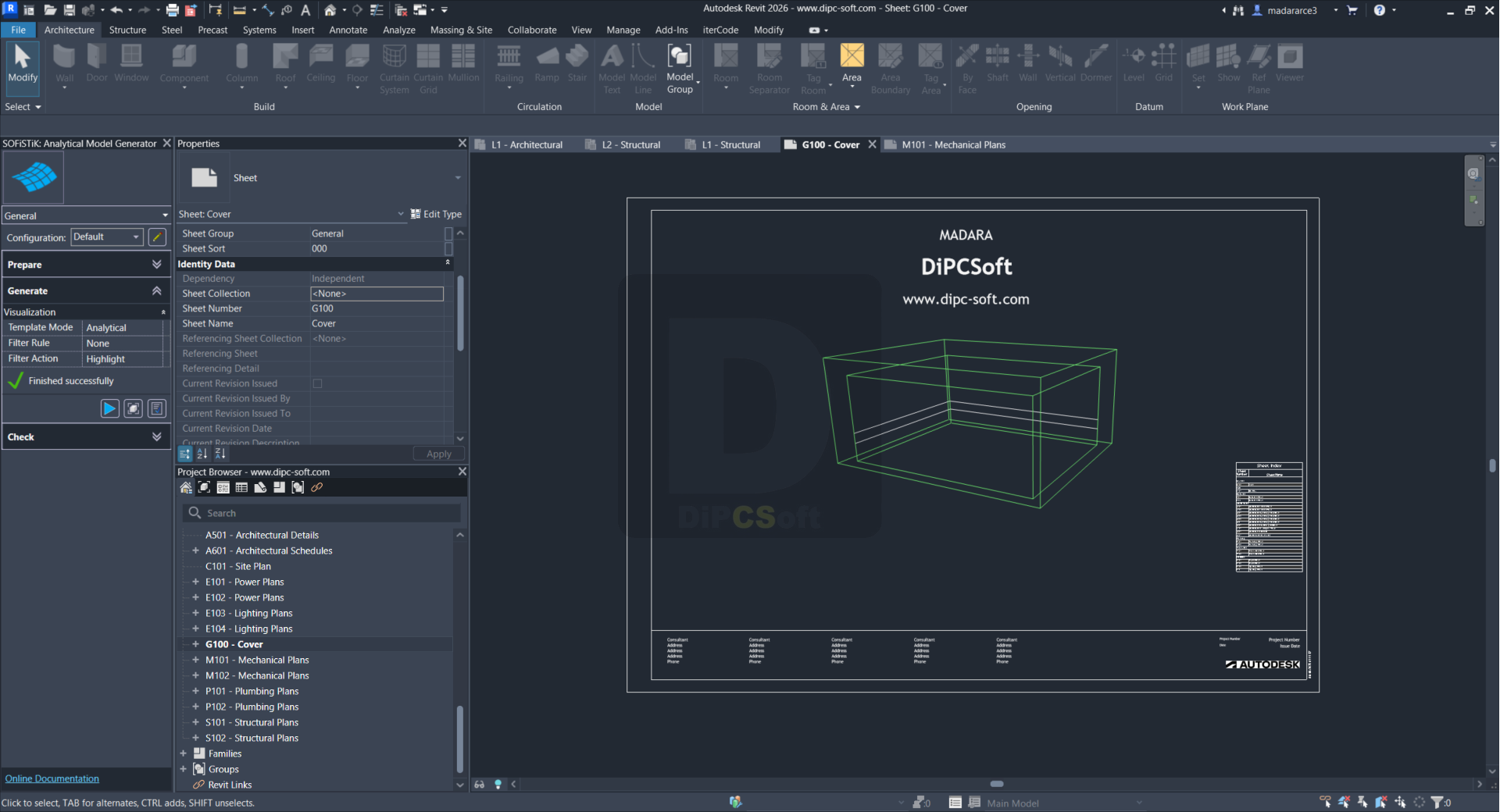
Task: Select the Template Mode Analytical value
Action: pyautogui.click(x=123, y=328)
